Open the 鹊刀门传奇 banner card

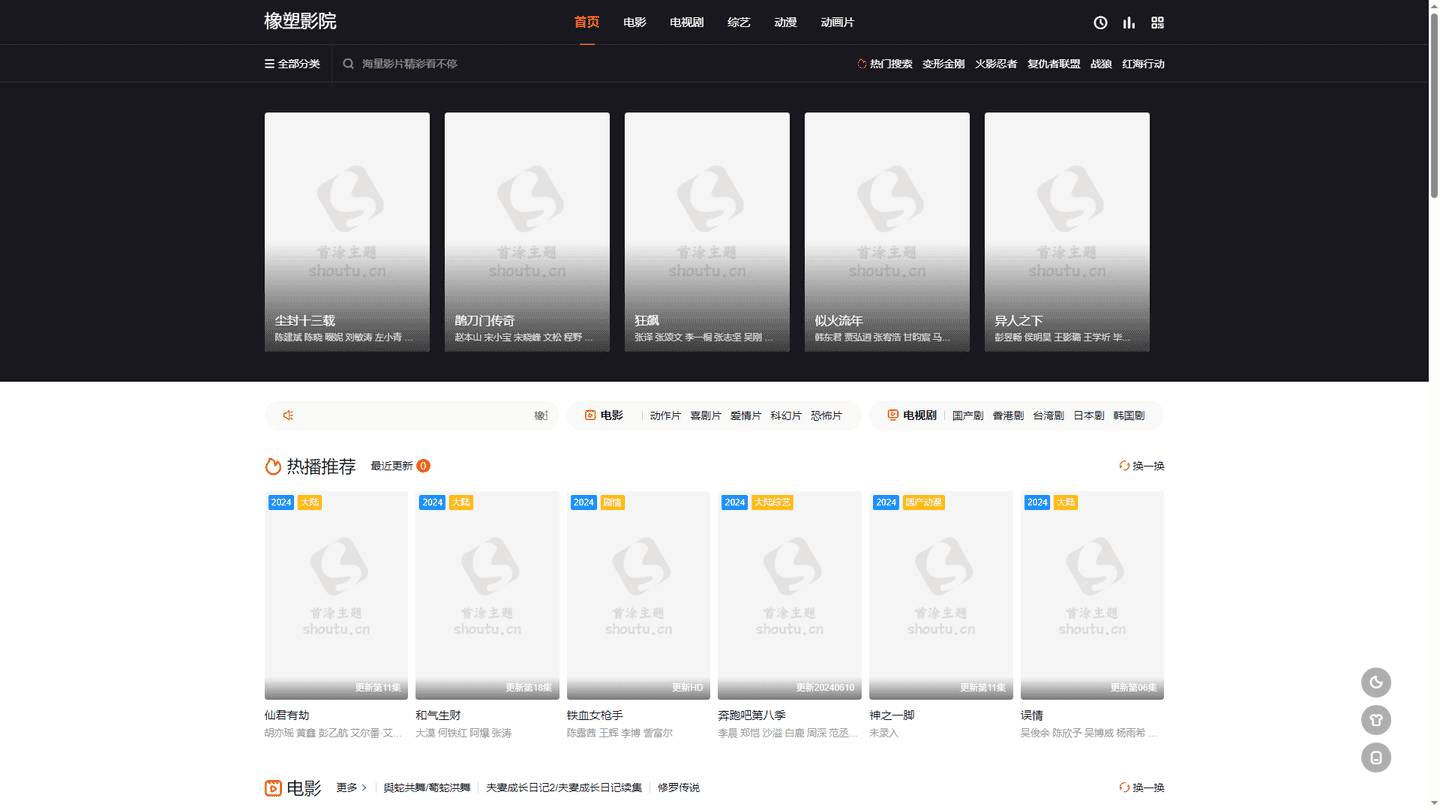point(527,232)
